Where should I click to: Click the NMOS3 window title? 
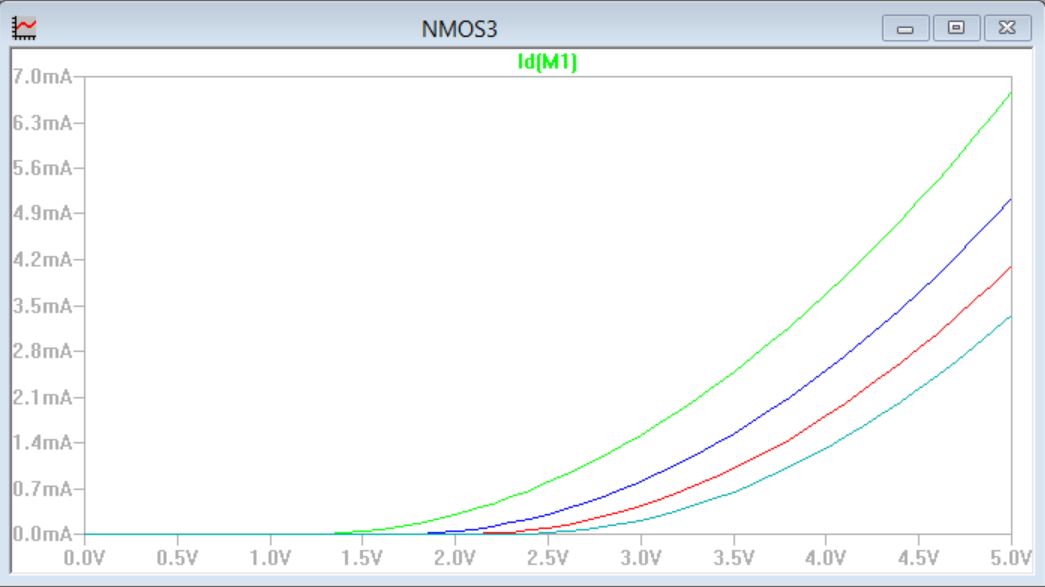click(x=459, y=29)
